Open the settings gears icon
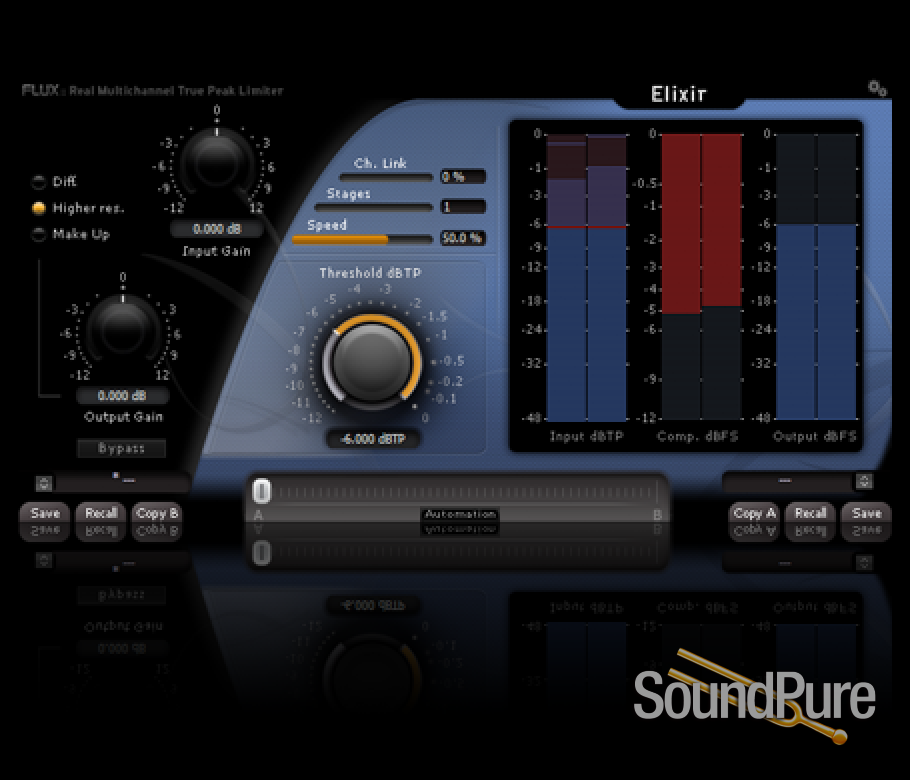 click(877, 89)
